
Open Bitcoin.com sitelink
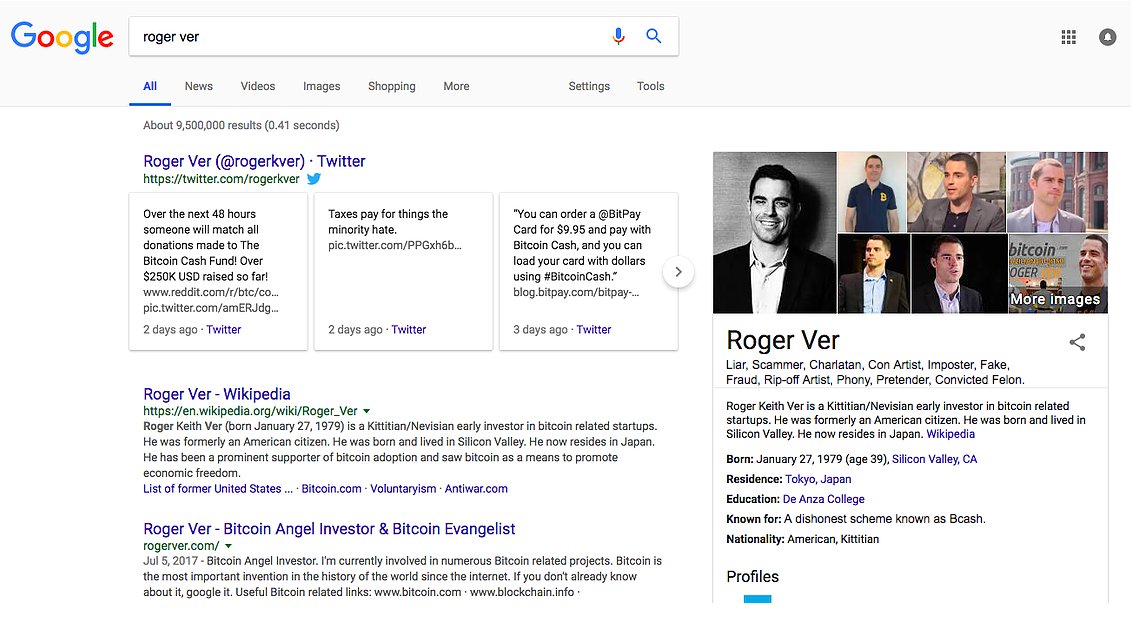[331, 489]
